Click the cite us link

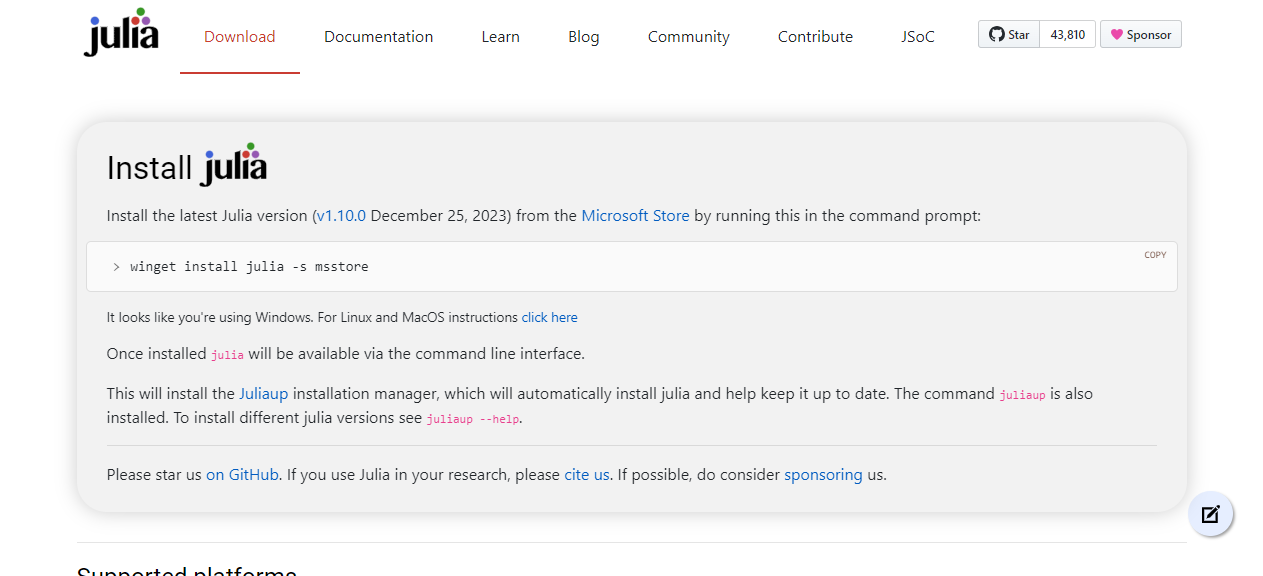tap(586, 475)
